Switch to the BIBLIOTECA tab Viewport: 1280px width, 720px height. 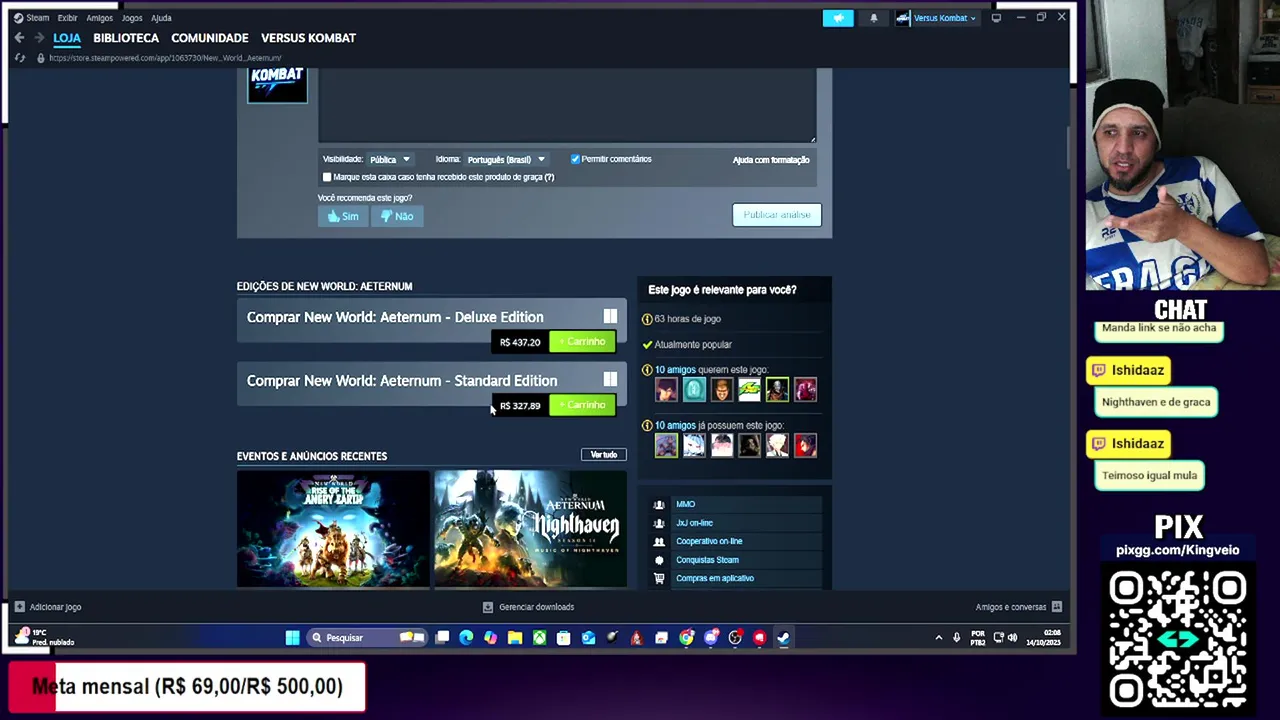[126, 38]
